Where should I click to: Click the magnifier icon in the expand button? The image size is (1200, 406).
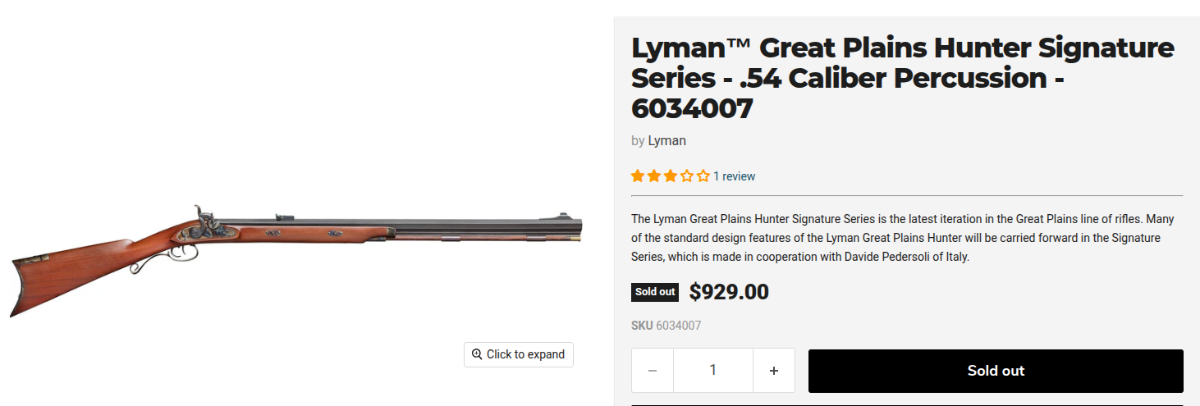tap(478, 354)
